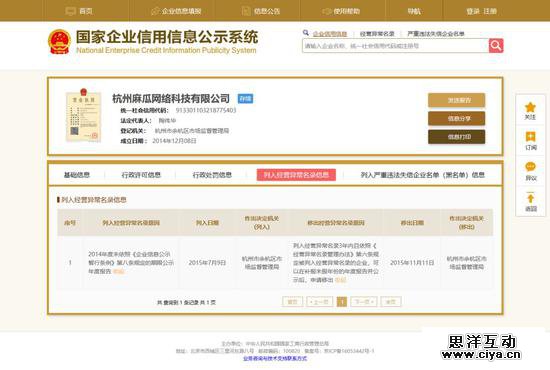Open the detail link after 申请移出 reason

tap(340, 280)
